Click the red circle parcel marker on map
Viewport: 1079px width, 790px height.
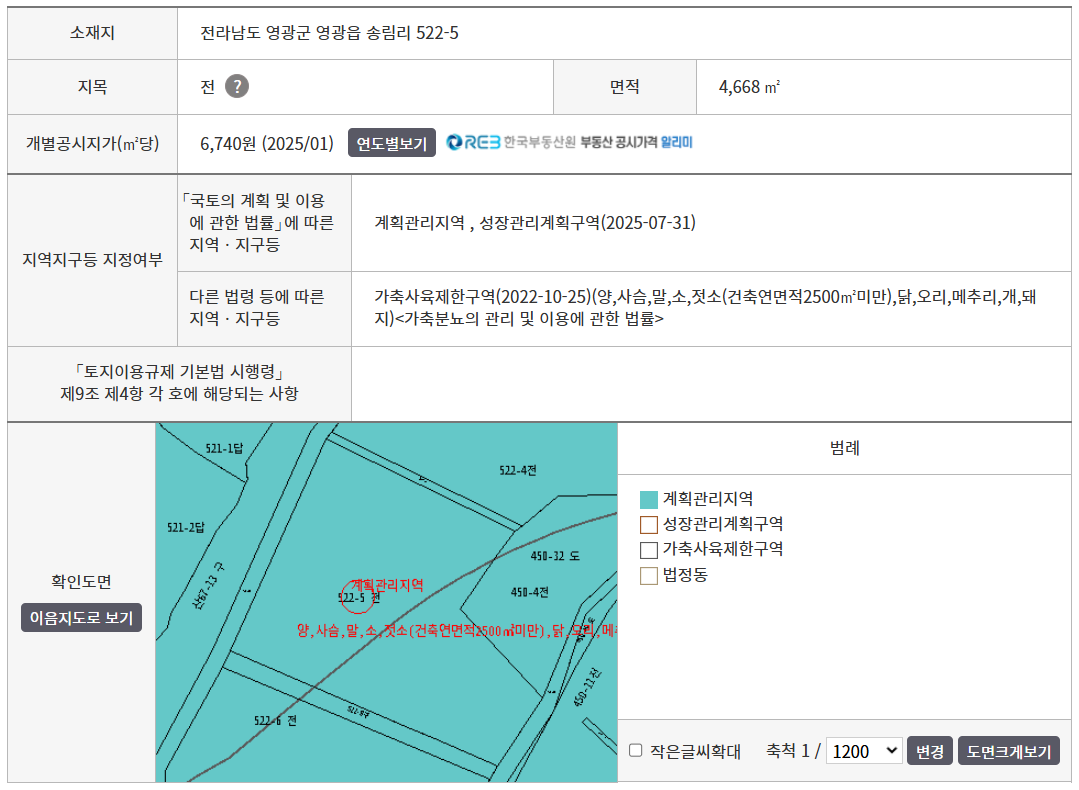click(357, 596)
